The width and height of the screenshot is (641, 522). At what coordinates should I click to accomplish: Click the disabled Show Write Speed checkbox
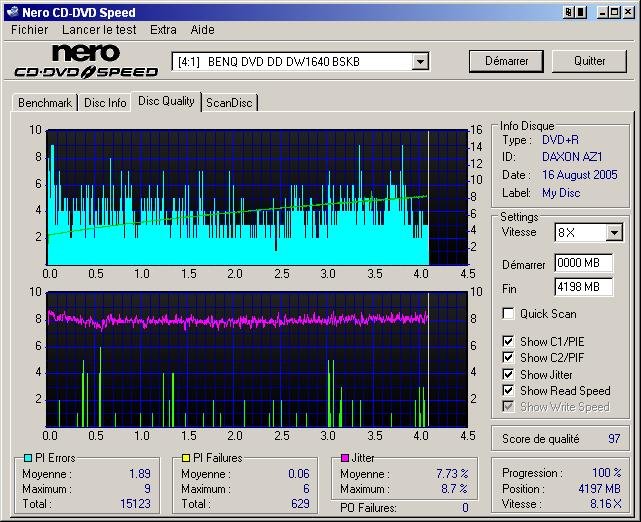coord(508,407)
